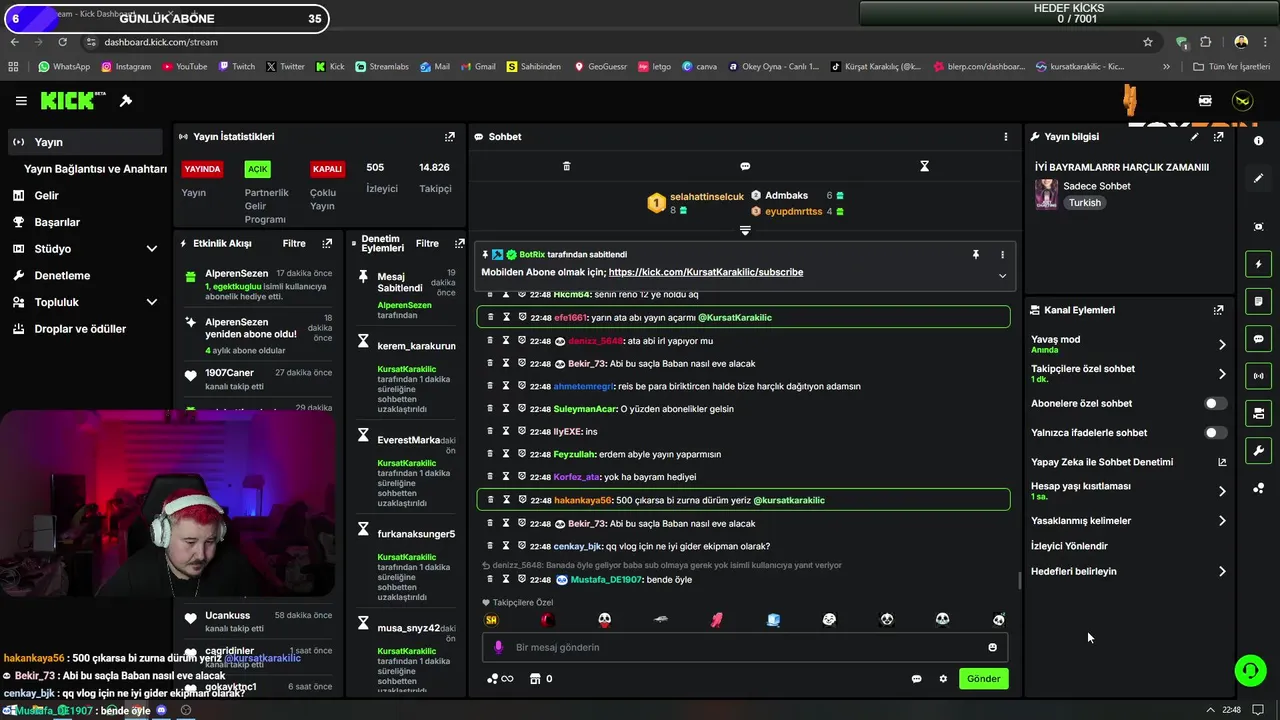Click username selahattinselcuk in leaderboard
The image size is (1280, 720).
(707, 197)
